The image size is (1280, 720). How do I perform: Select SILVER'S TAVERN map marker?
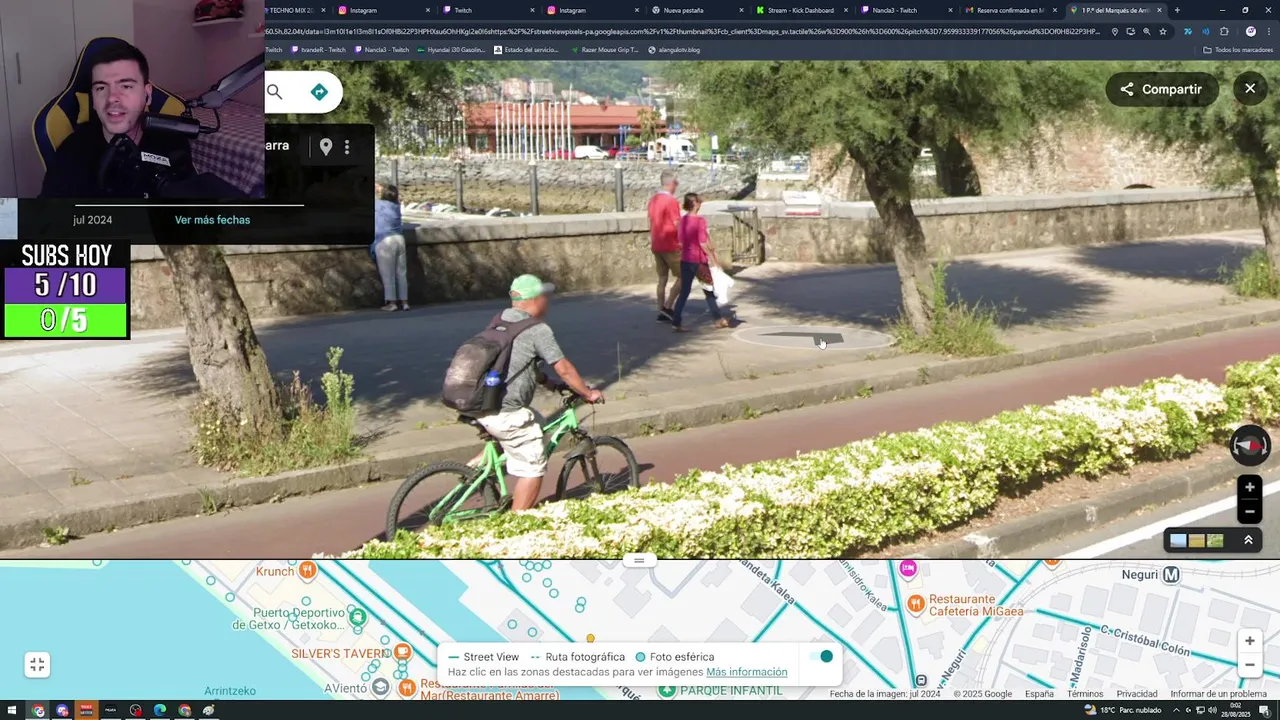pos(402,653)
